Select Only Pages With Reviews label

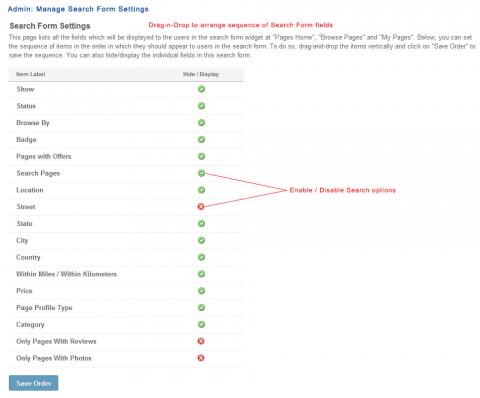tap(56, 341)
